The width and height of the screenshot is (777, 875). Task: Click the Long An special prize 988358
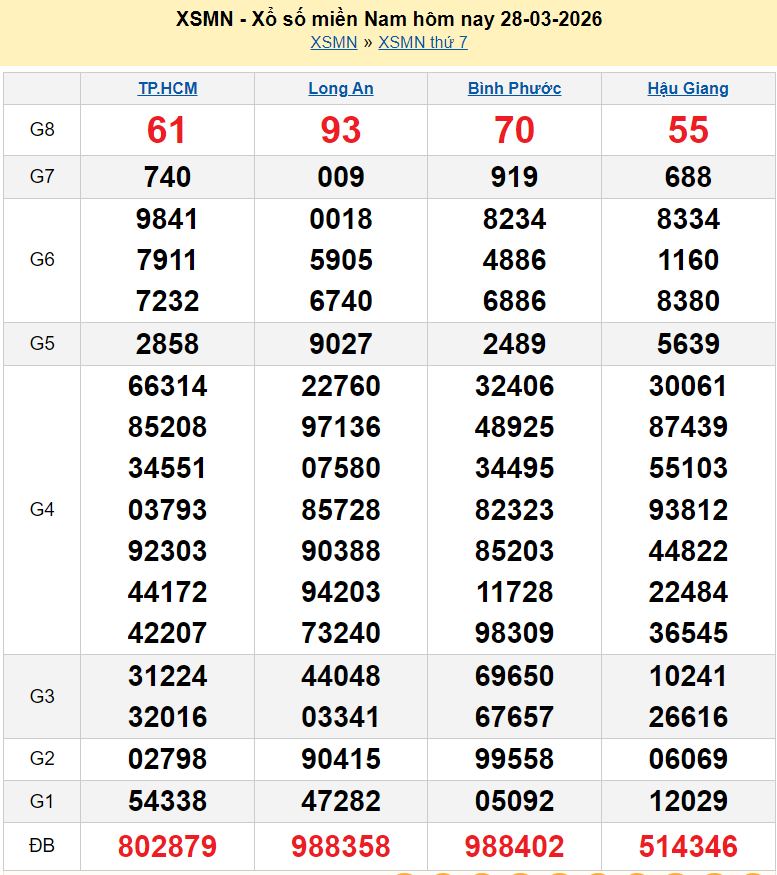341,847
